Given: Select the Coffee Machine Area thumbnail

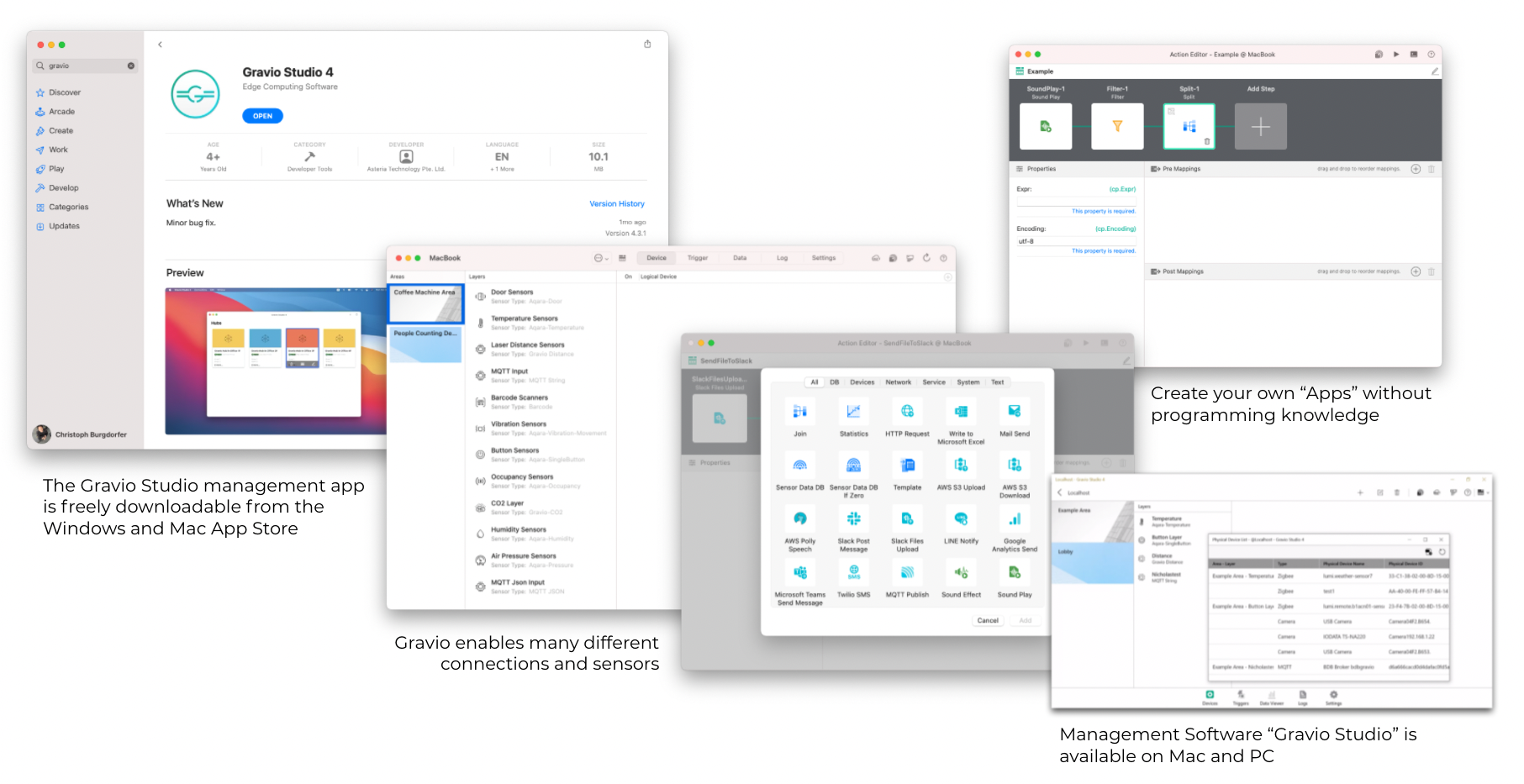Looking at the screenshot, I should [x=426, y=303].
